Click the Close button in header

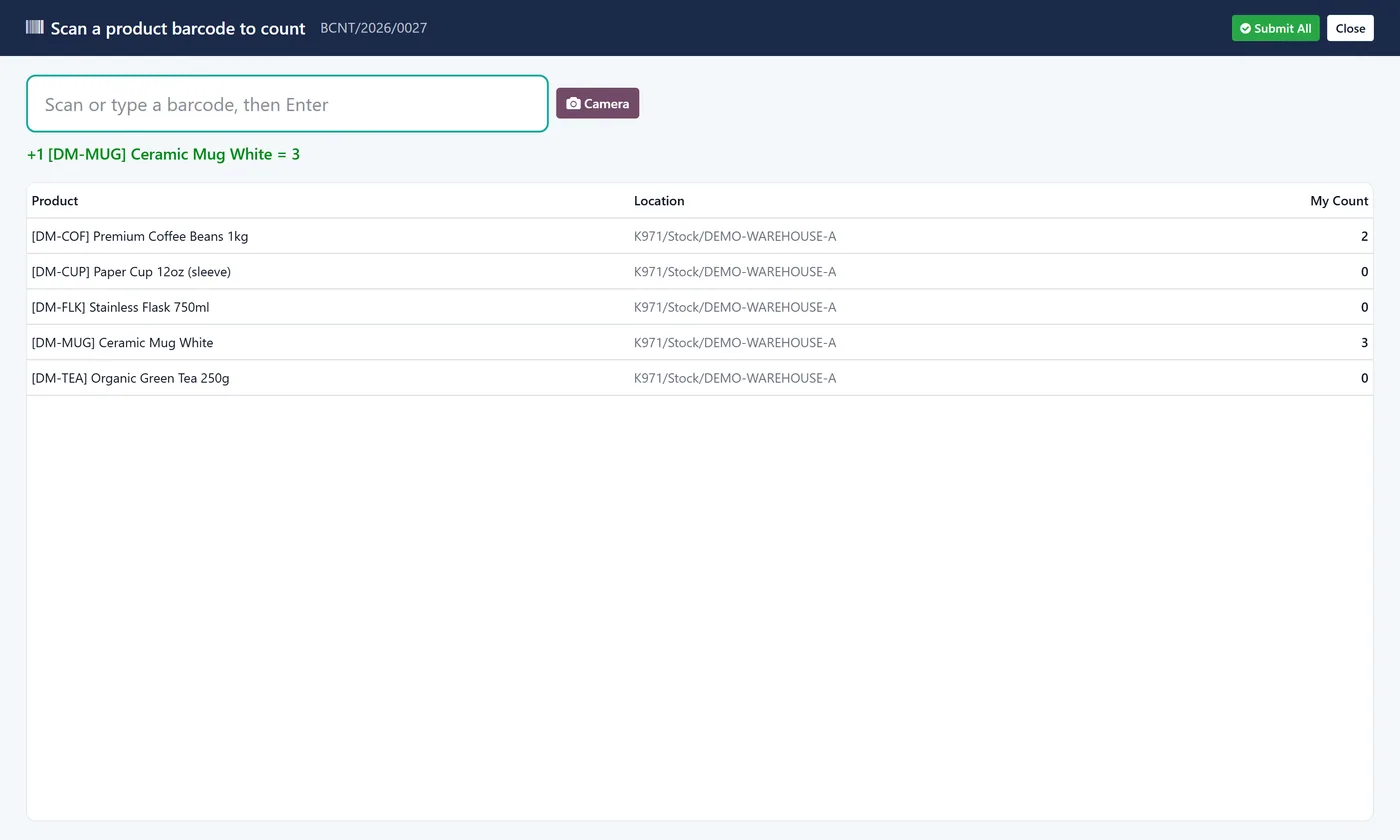[1350, 28]
